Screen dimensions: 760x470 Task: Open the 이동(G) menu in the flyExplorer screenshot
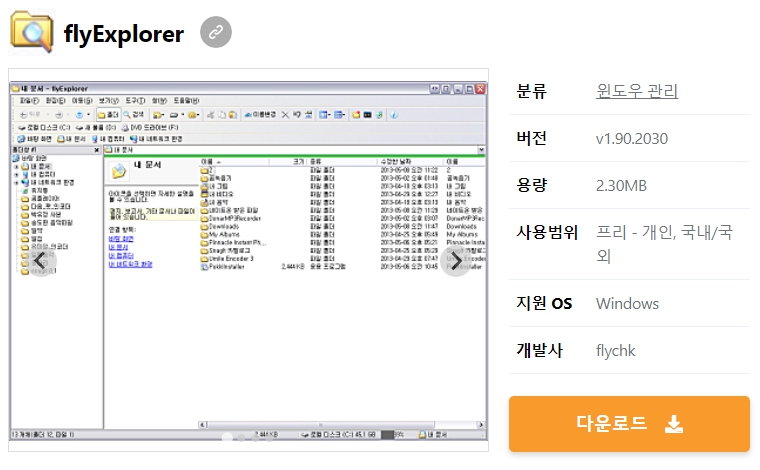[82, 101]
